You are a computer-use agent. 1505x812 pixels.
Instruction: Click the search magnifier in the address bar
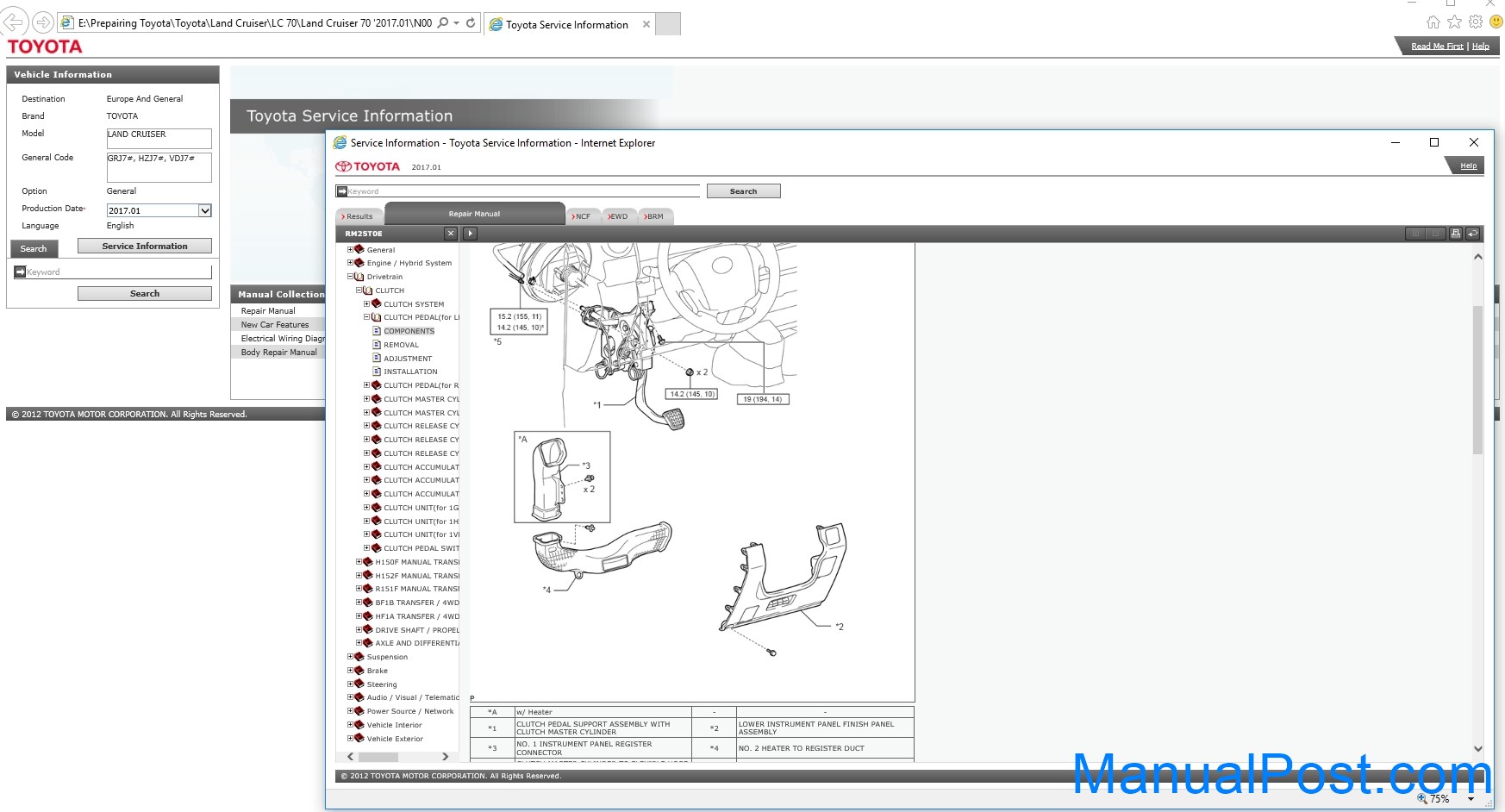tap(443, 23)
